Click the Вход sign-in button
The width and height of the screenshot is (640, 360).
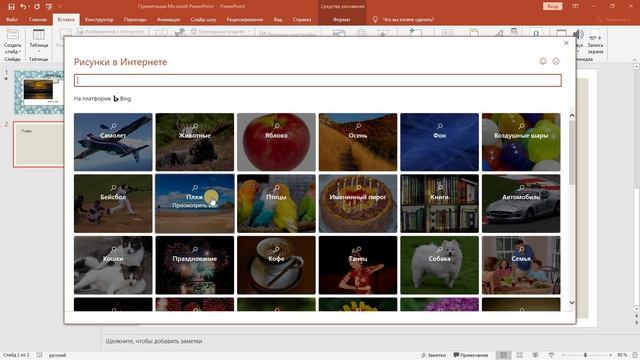pyautogui.click(x=553, y=7)
